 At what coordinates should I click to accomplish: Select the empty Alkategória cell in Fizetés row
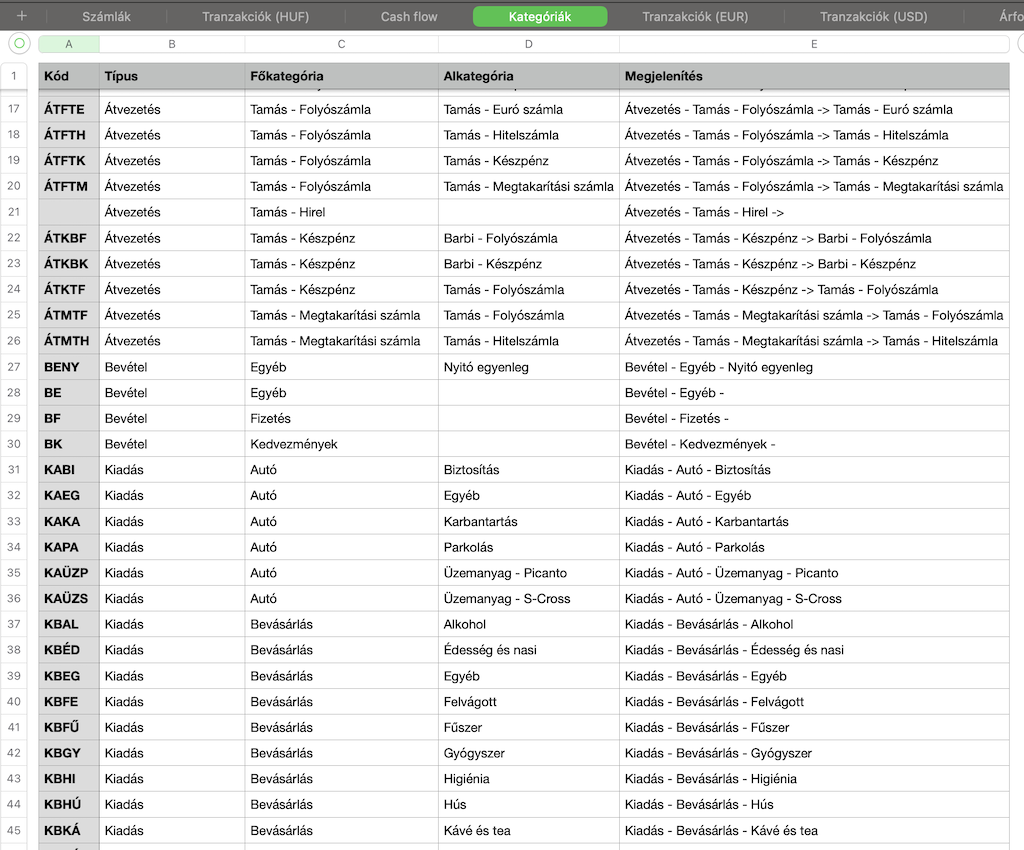528,418
